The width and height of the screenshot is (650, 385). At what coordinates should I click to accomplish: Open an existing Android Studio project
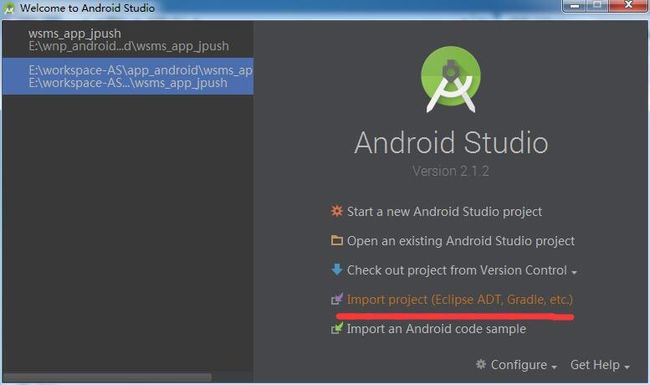click(461, 241)
